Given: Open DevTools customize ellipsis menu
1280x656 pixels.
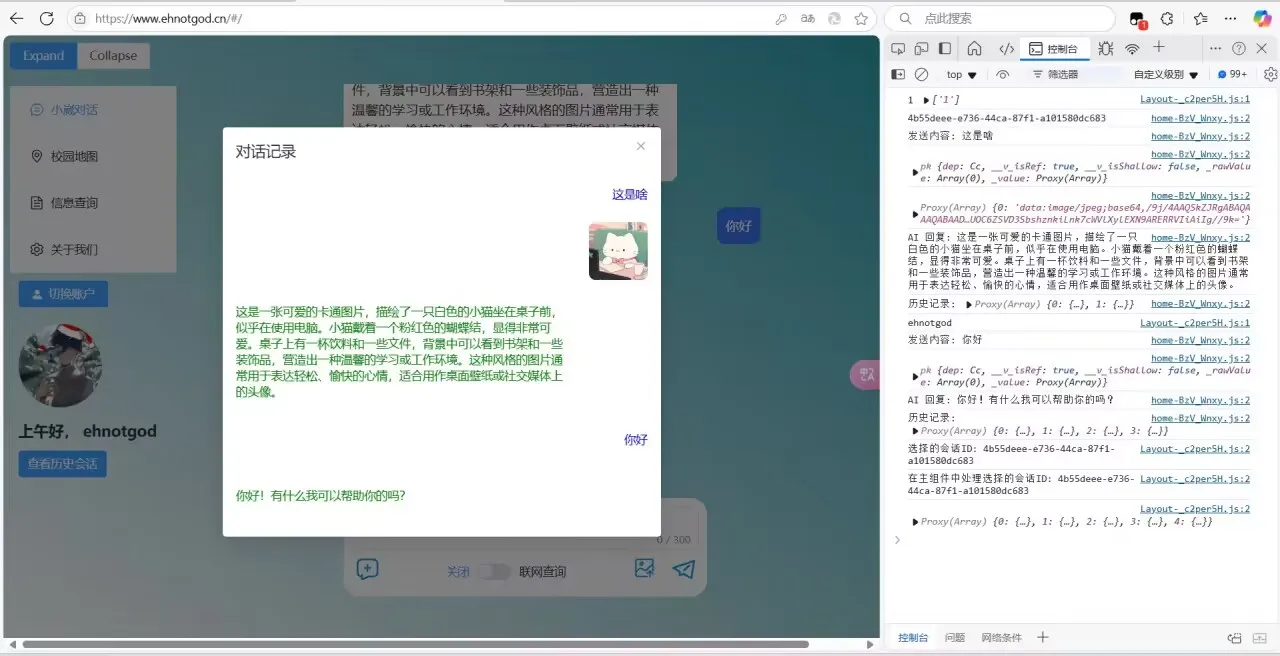Looking at the screenshot, I should click(1215, 49).
